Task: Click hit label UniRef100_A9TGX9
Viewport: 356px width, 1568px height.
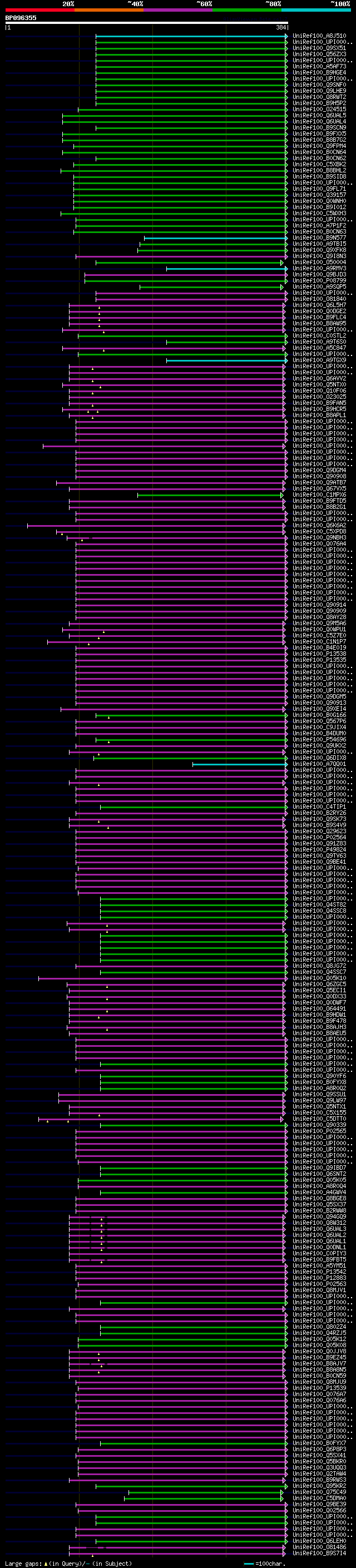Action: 319,360
